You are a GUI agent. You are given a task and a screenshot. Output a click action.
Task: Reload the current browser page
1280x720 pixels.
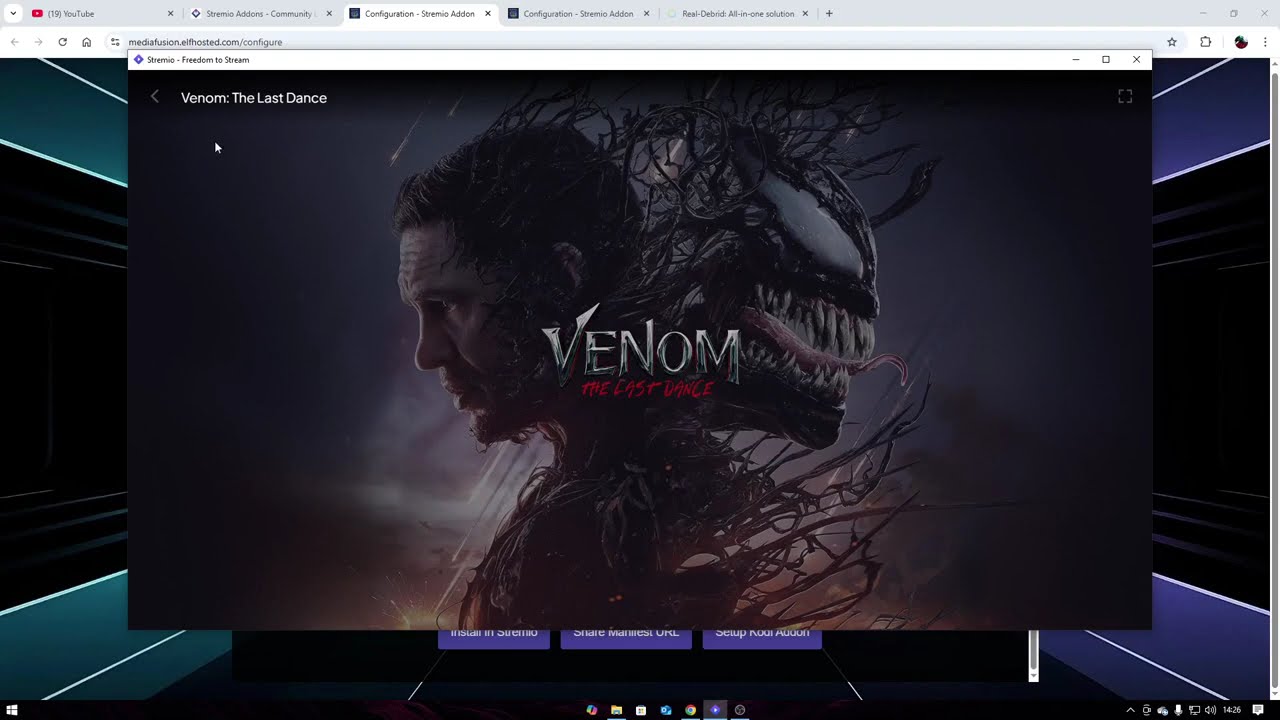(x=62, y=42)
